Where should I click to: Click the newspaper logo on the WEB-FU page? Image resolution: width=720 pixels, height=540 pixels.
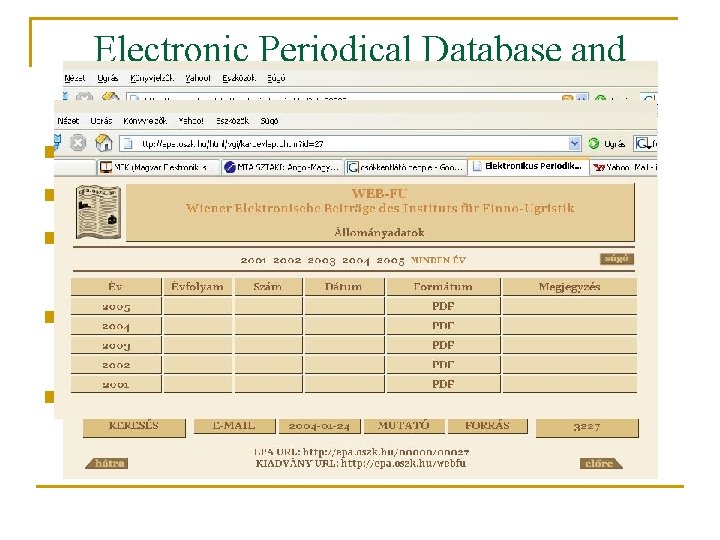point(98,212)
